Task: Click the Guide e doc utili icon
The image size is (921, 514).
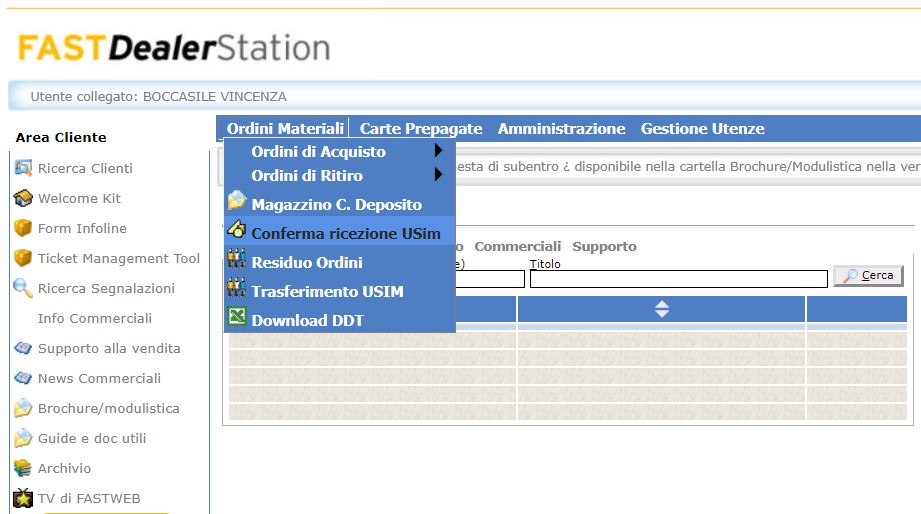Action: (x=23, y=438)
